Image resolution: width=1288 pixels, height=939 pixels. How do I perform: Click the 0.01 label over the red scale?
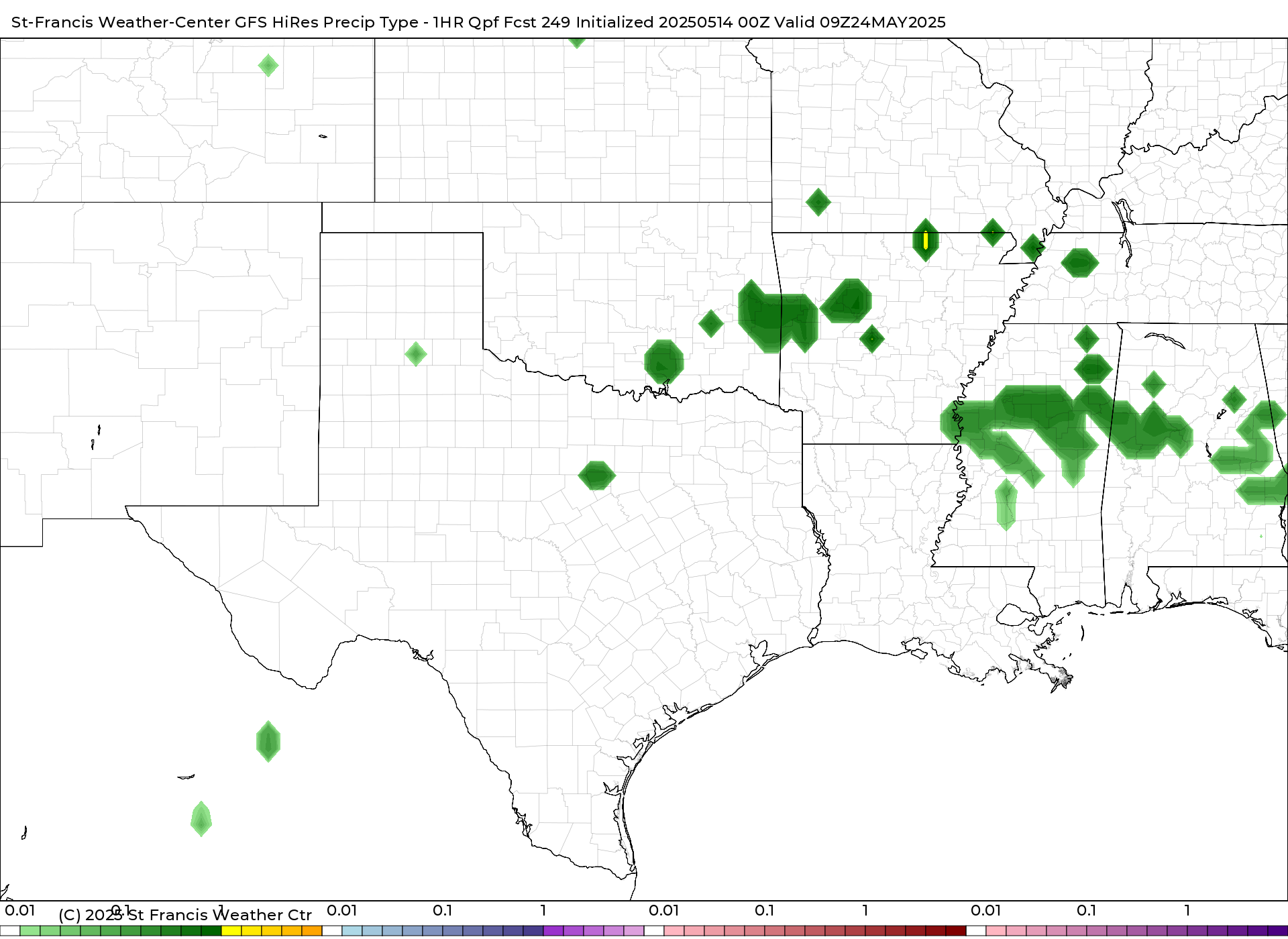pyautogui.click(x=664, y=911)
